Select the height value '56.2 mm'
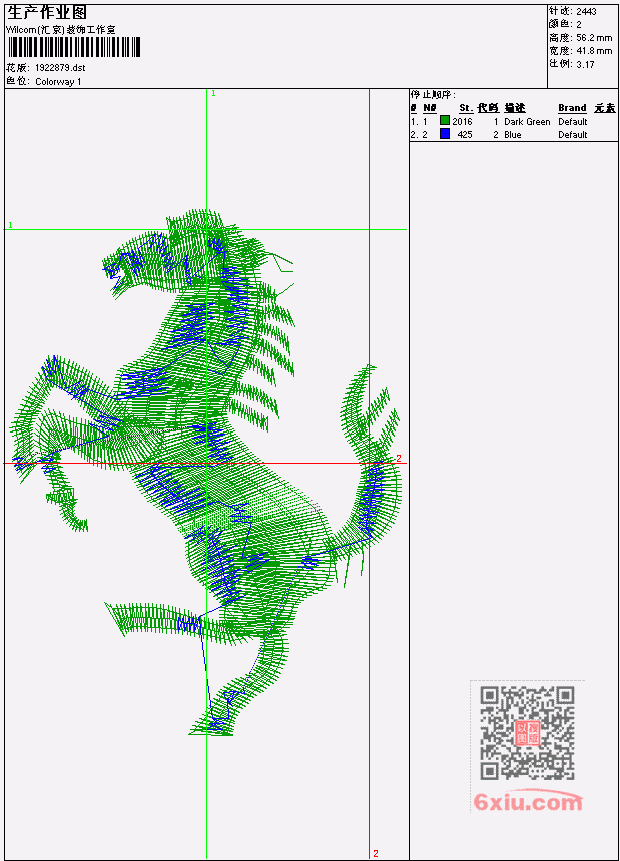The image size is (620, 861). pyautogui.click(x=594, y=38)
